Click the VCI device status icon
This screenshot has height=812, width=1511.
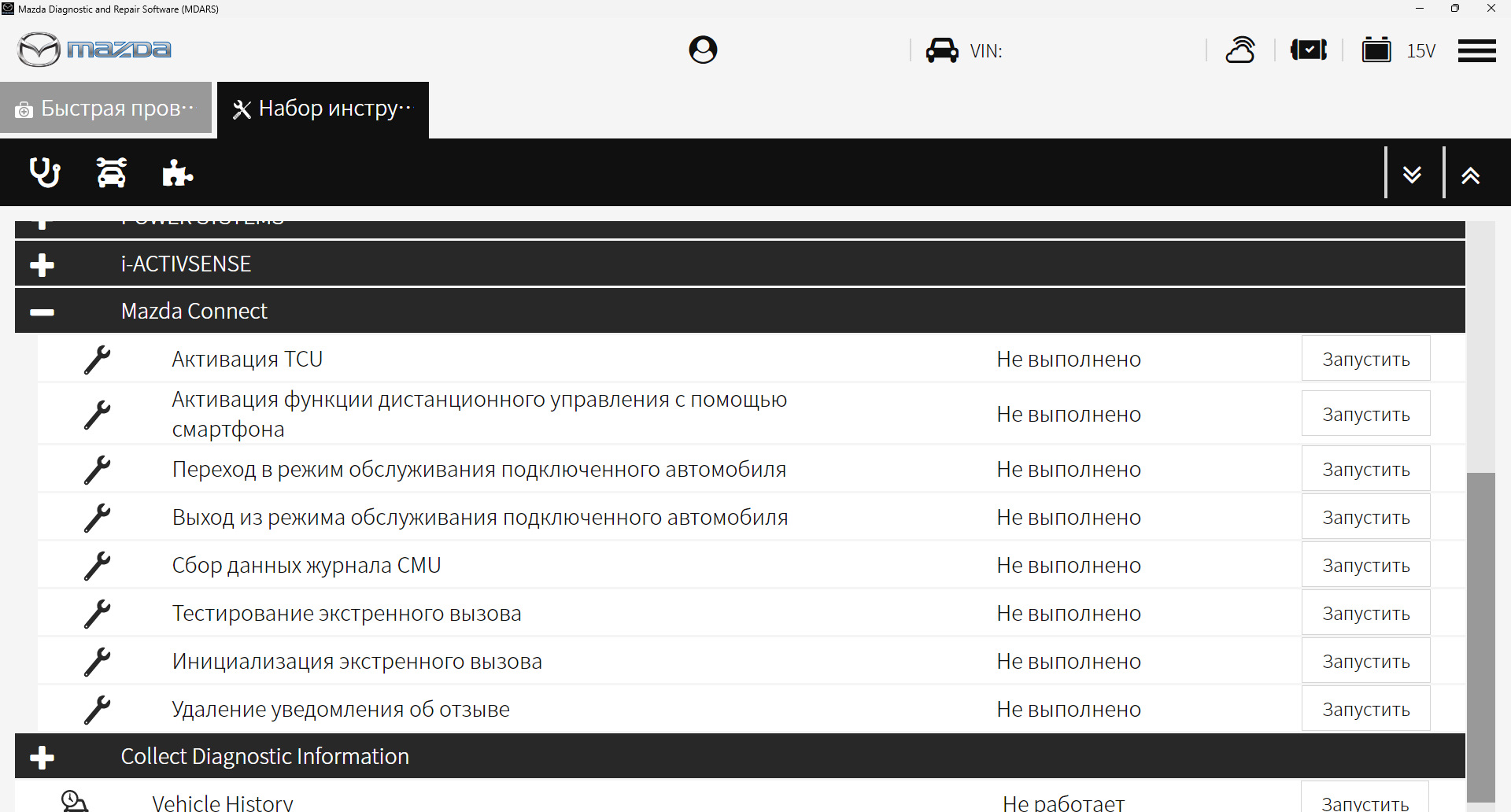(1309, 50)
